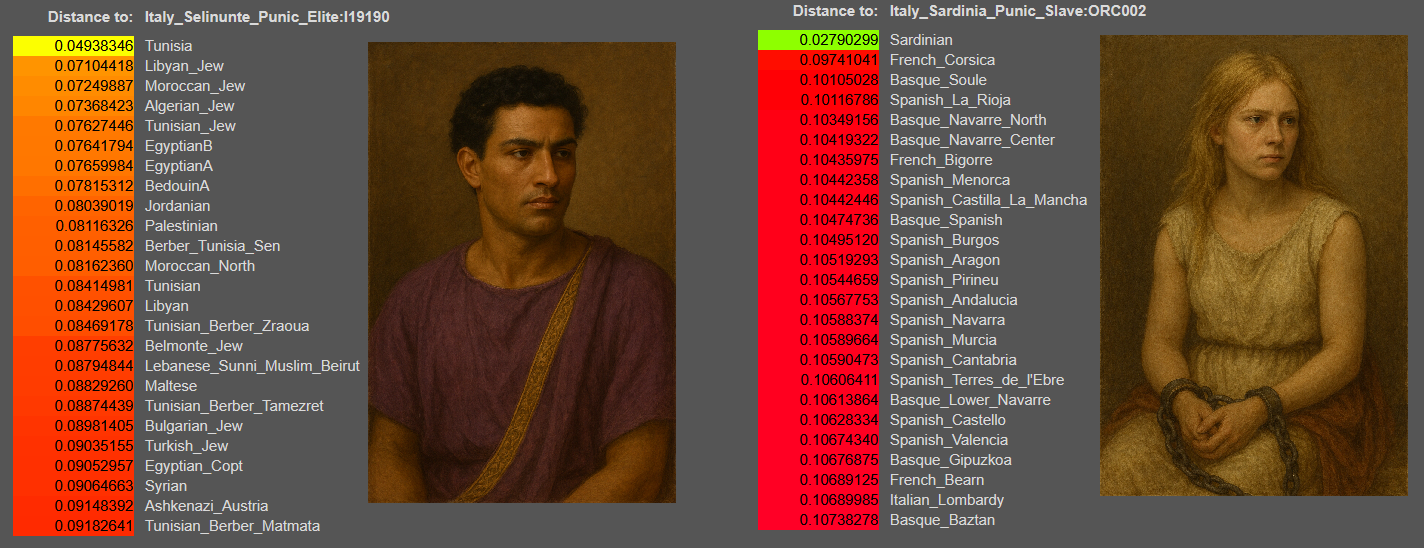
Task: Select header Italy_Sardinia_Punic_Slave:ORC002
Action: point(1018,11)
